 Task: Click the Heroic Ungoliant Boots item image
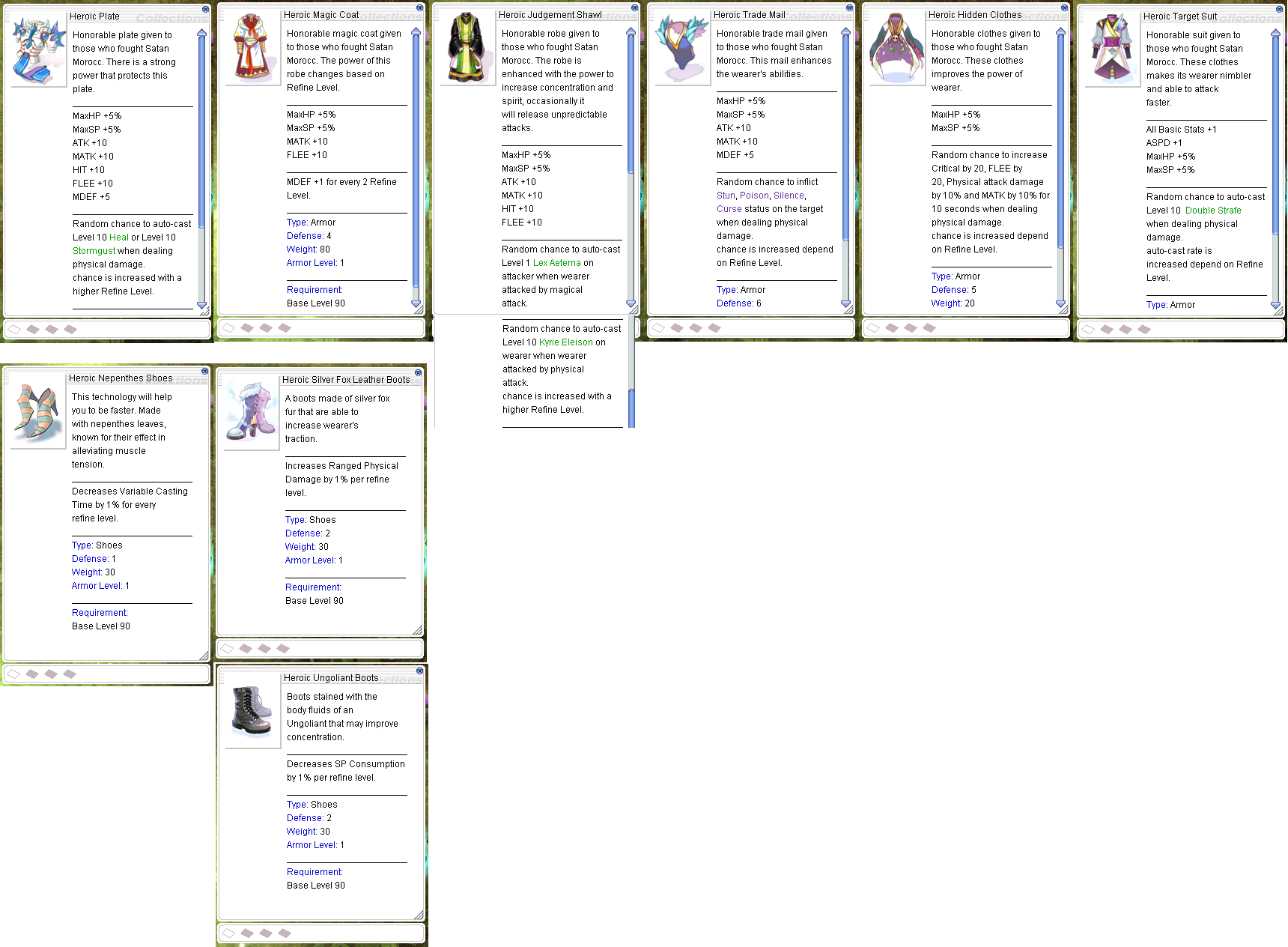252,714
